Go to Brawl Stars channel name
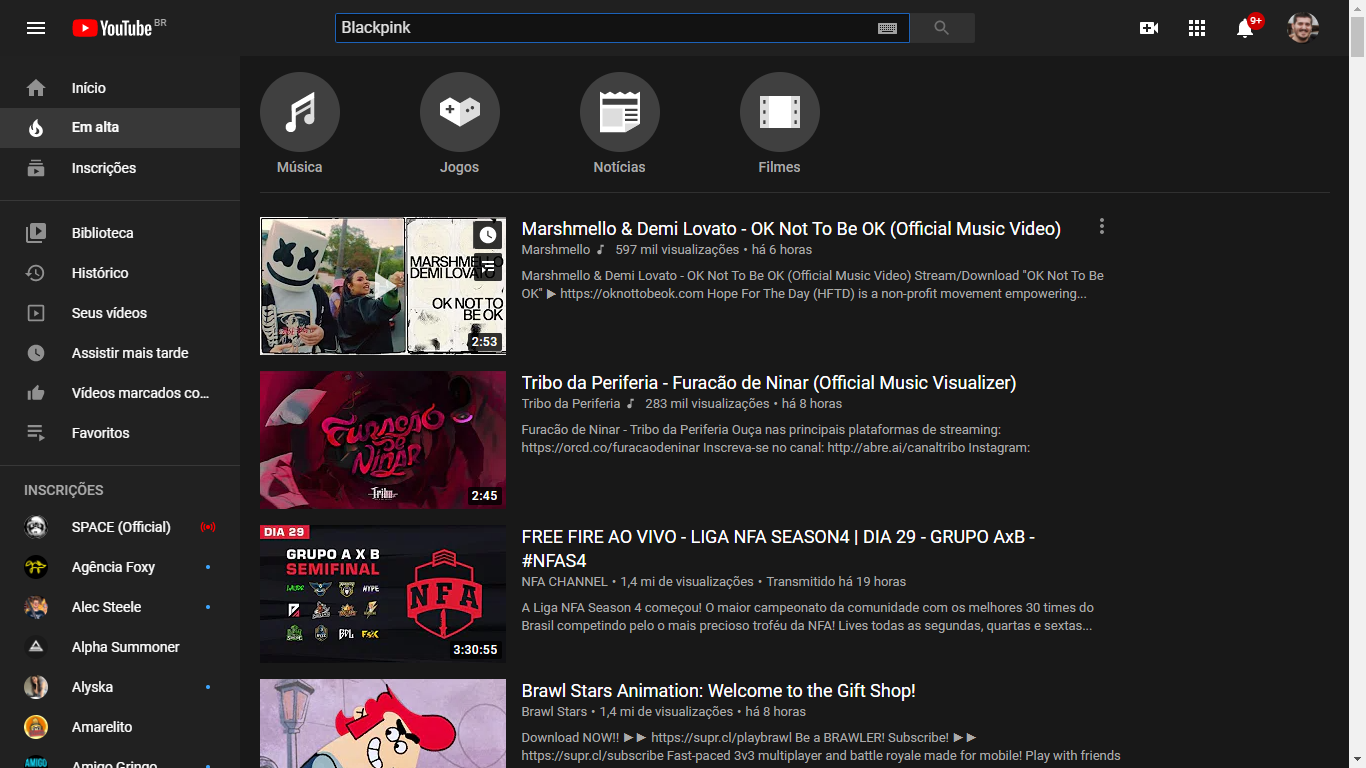 555,712
